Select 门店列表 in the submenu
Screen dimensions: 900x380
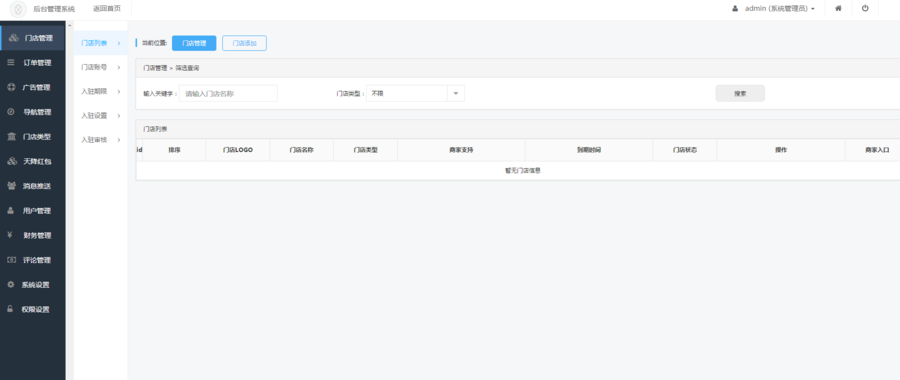pyautogui.click(x=100, y=43)
